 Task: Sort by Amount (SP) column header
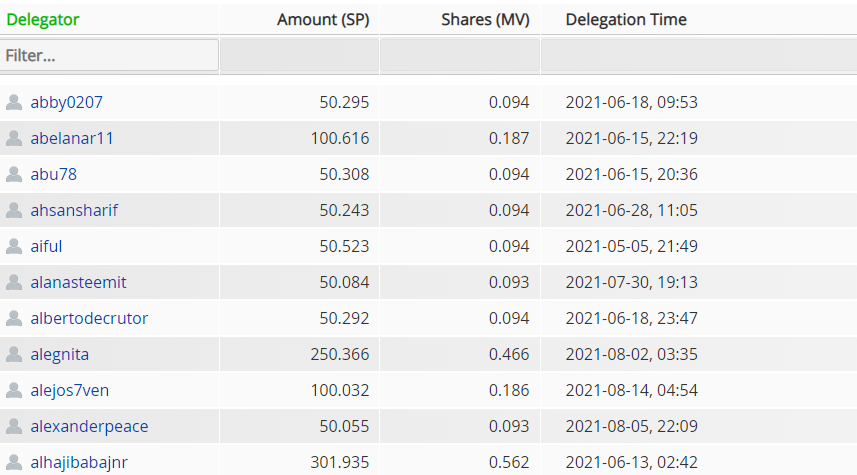323,19
